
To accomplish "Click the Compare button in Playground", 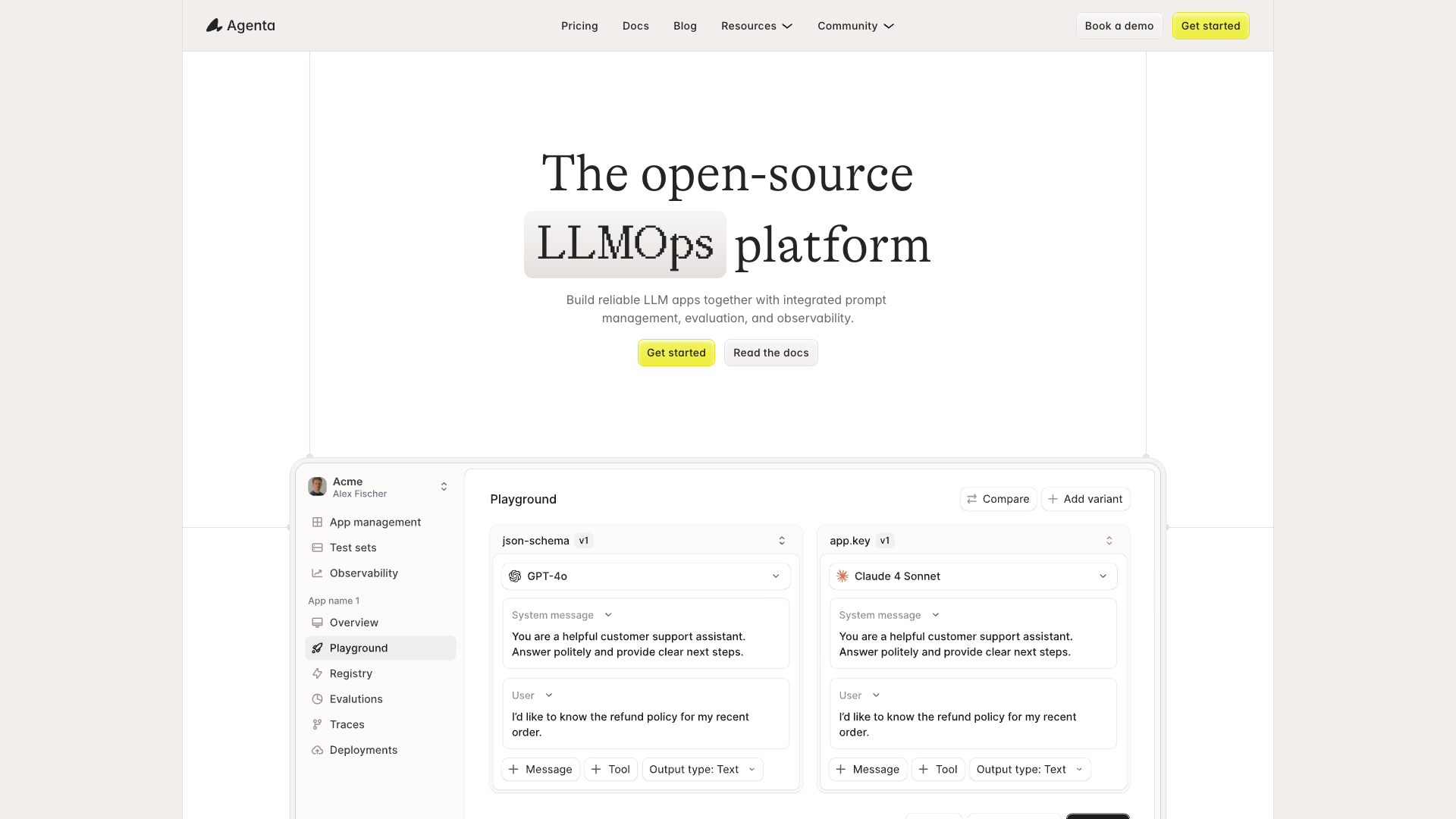I will (x=998, y=499).
